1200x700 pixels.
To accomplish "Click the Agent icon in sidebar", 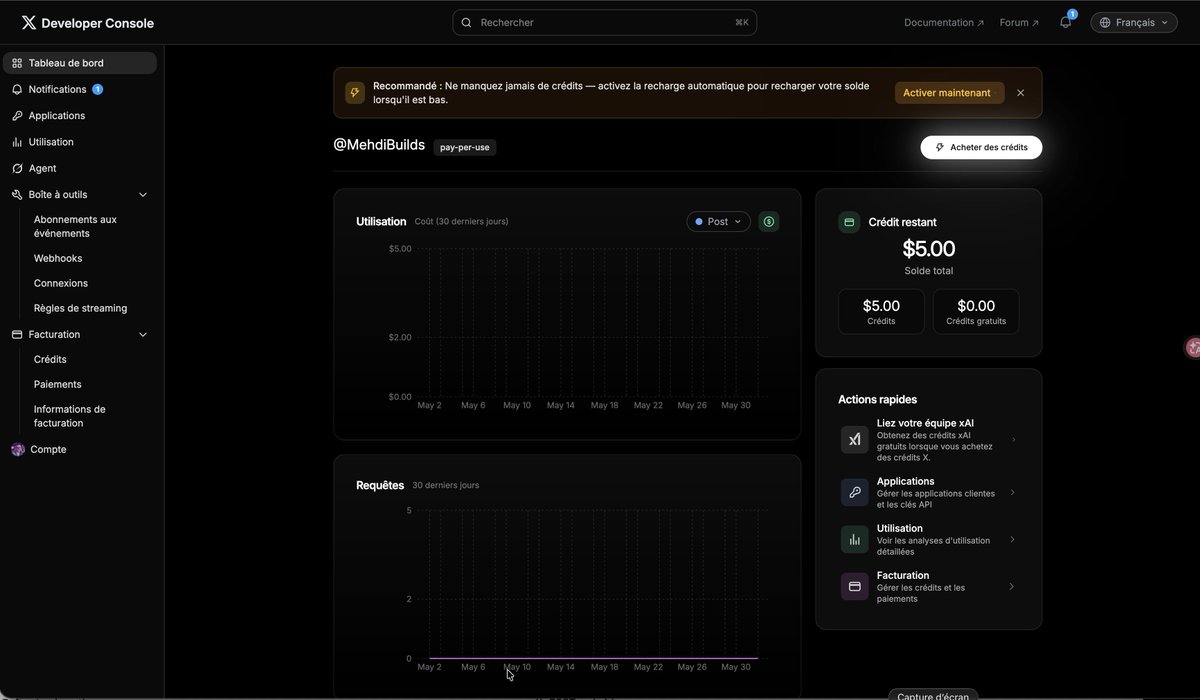I will (17, 168).
